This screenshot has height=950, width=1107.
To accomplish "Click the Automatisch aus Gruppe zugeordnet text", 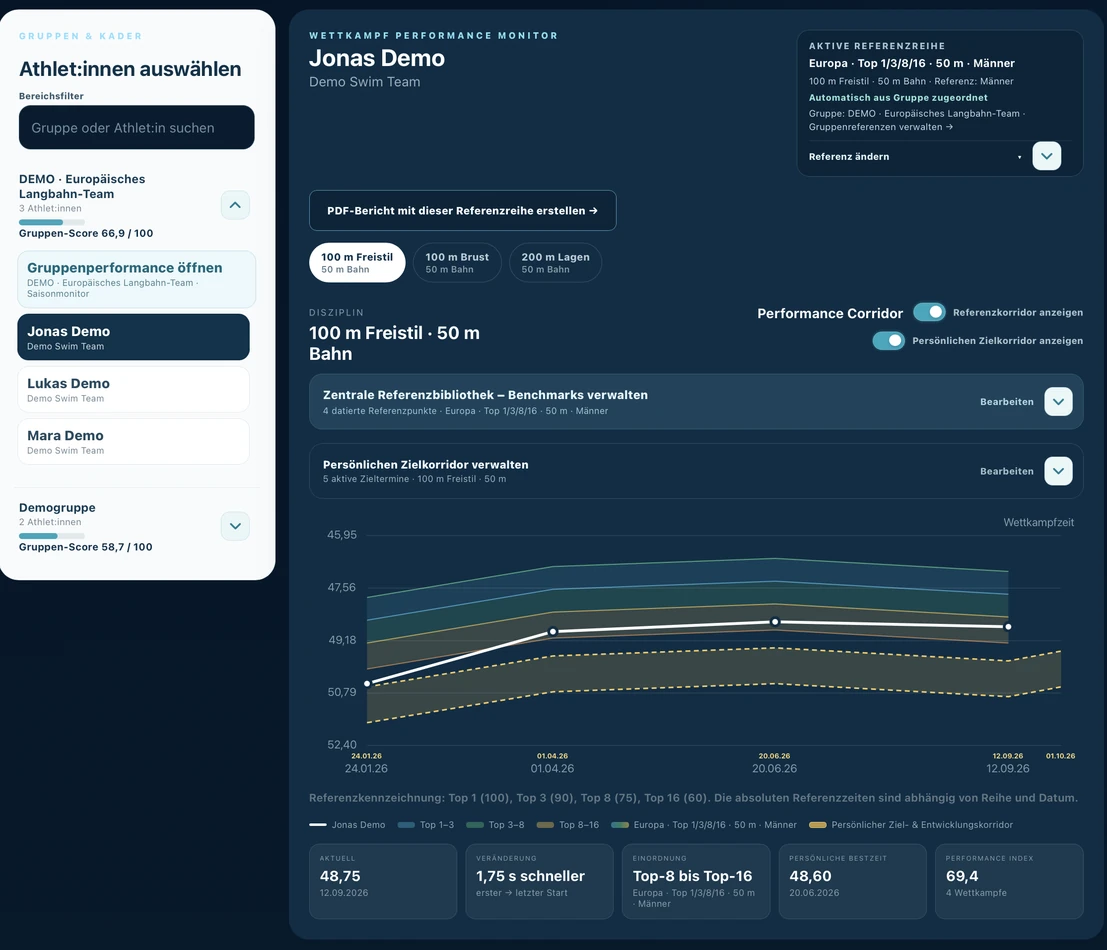I will [898, 97].
